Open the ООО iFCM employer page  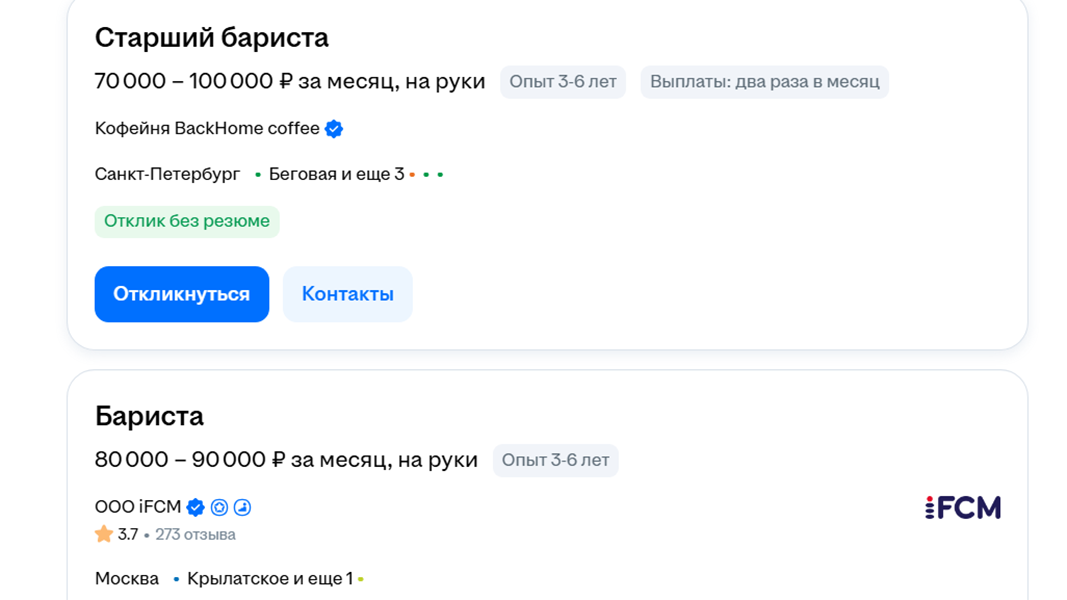tap(138, 507)
